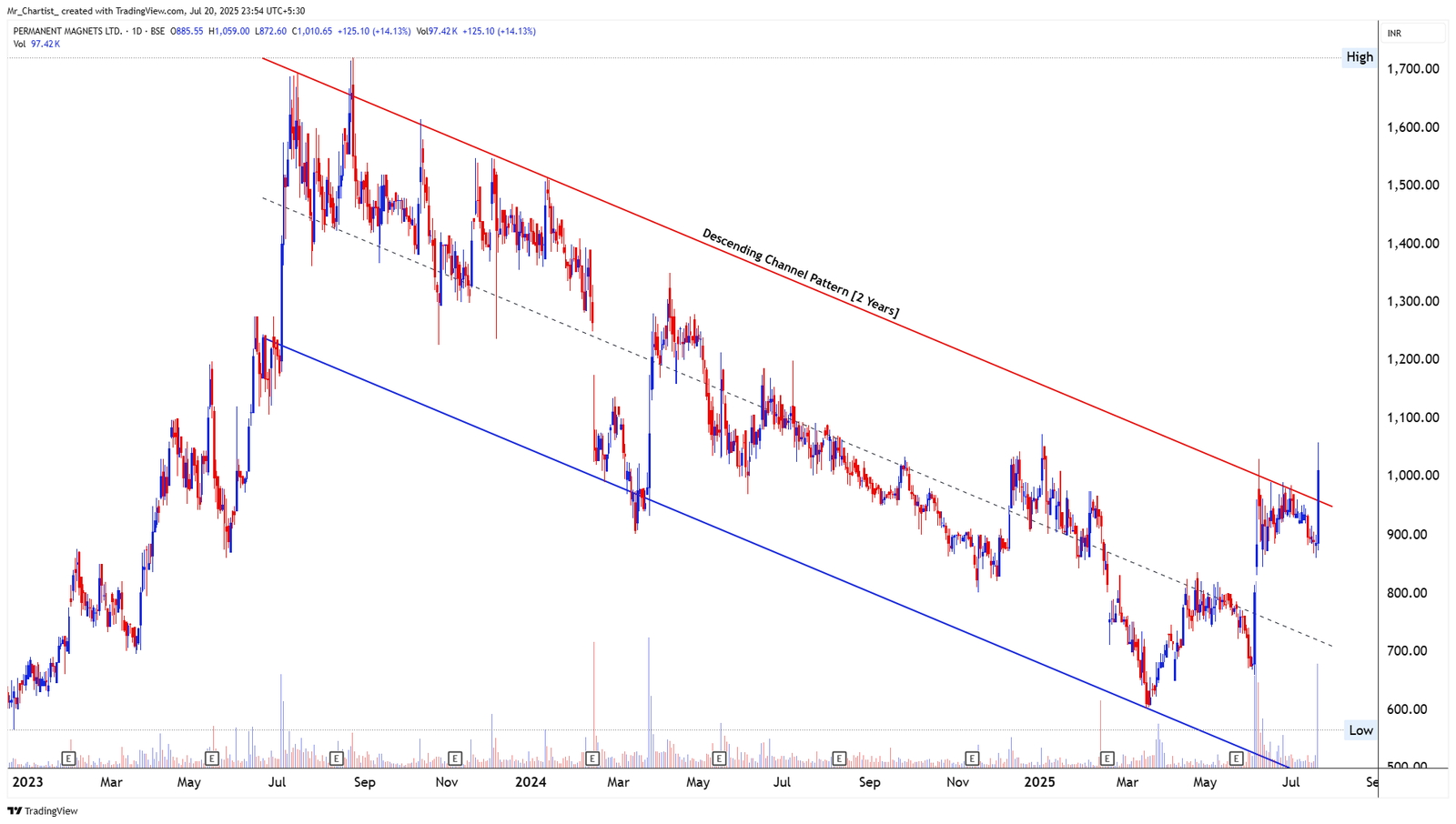Select the earnings E marker below September 2024

coord(837,758)
